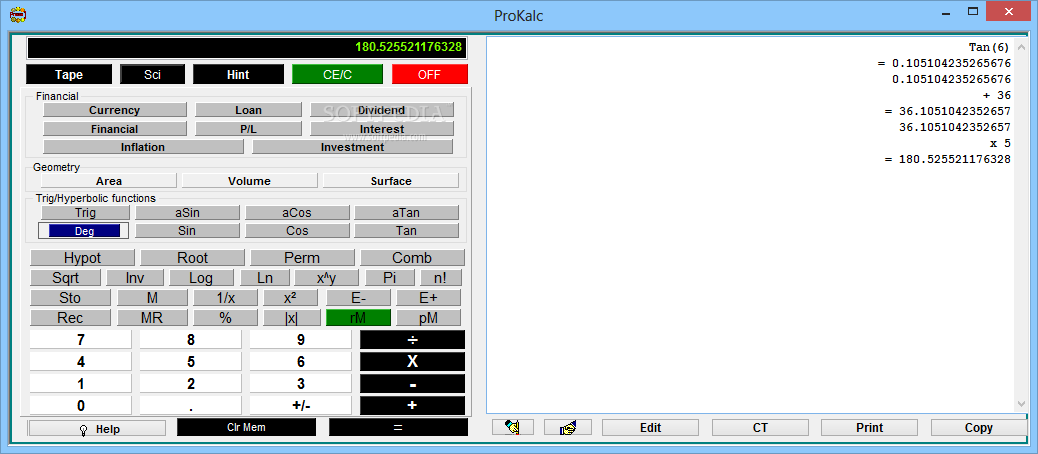The image size is (1038, 454).
Task: Open the Dividend calculator
Action: click(x=382, y=110)
